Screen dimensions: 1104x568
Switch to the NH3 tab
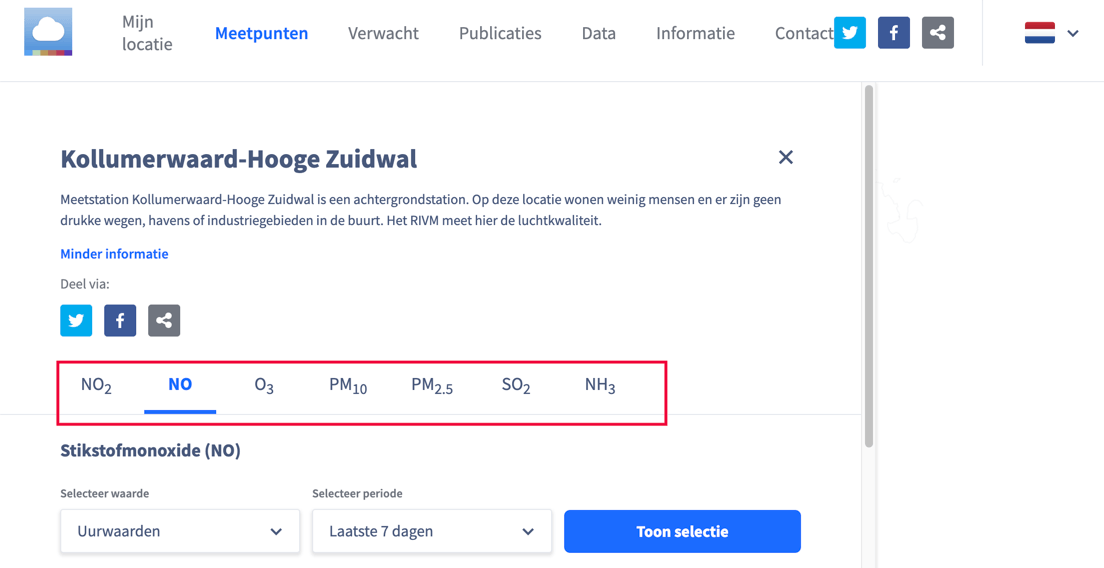tap(600, 386)
